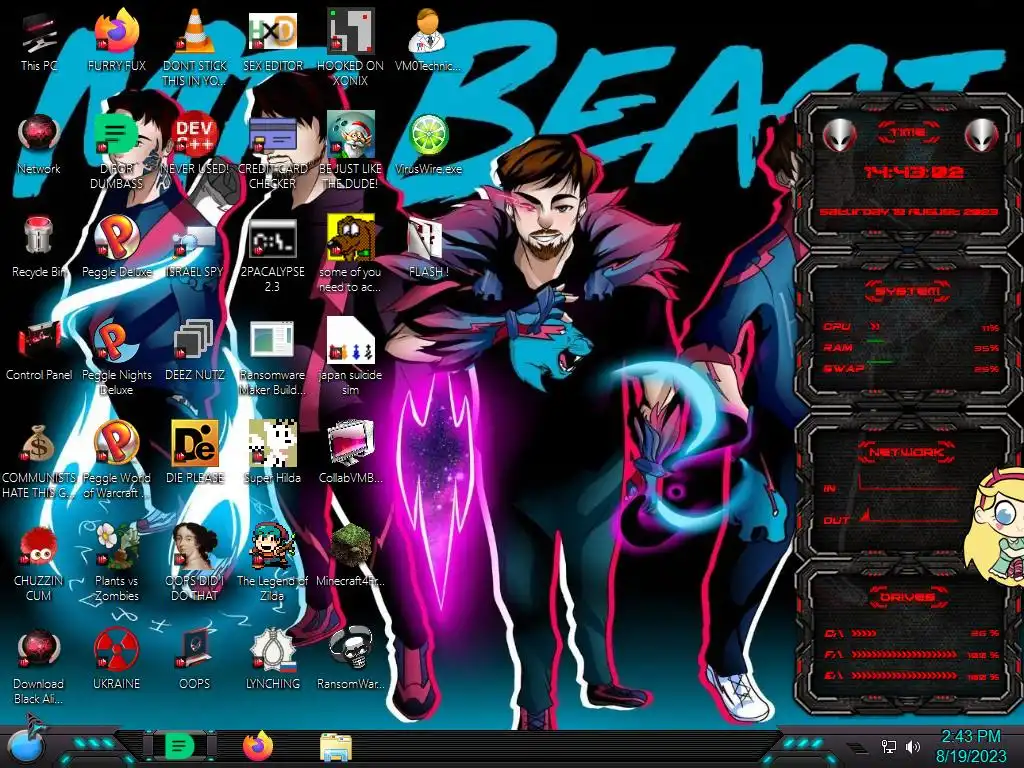1024x768 pixels.
Task: Open the UKRAINE radiation symbol shortcut
Action: coord(116,660)
